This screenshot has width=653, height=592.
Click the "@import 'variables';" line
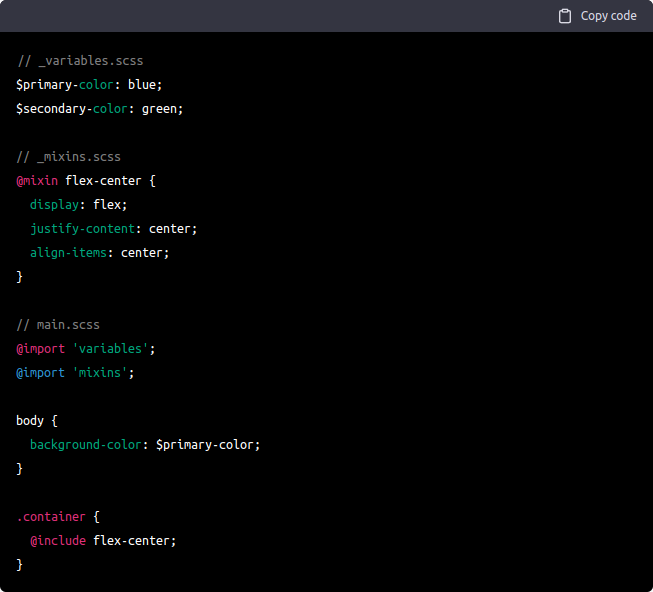tap(86, 349)
